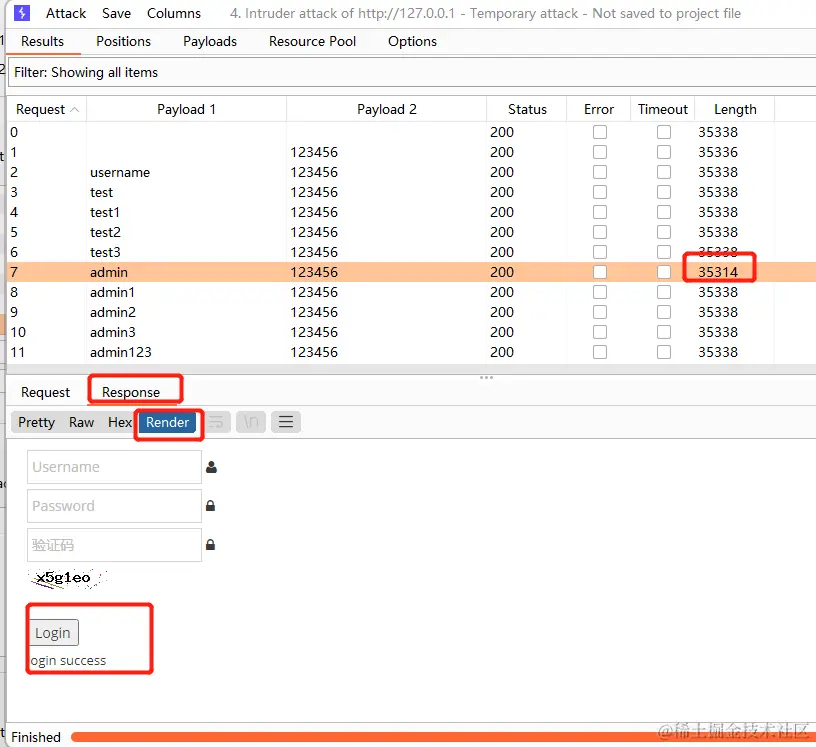Click the panel splitter dots handle

tap(486, 377)
